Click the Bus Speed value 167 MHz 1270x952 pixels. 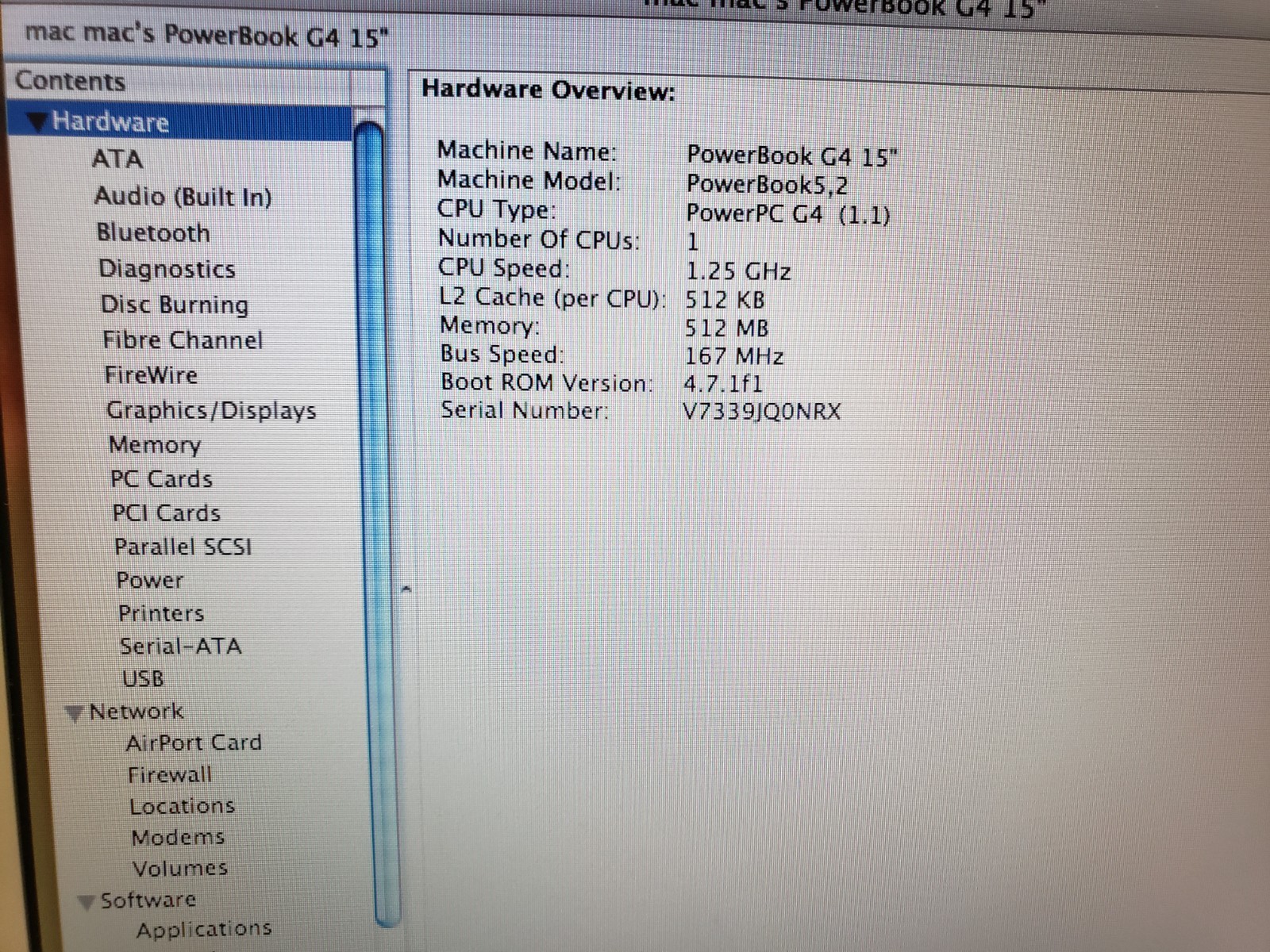click(734, 356)
